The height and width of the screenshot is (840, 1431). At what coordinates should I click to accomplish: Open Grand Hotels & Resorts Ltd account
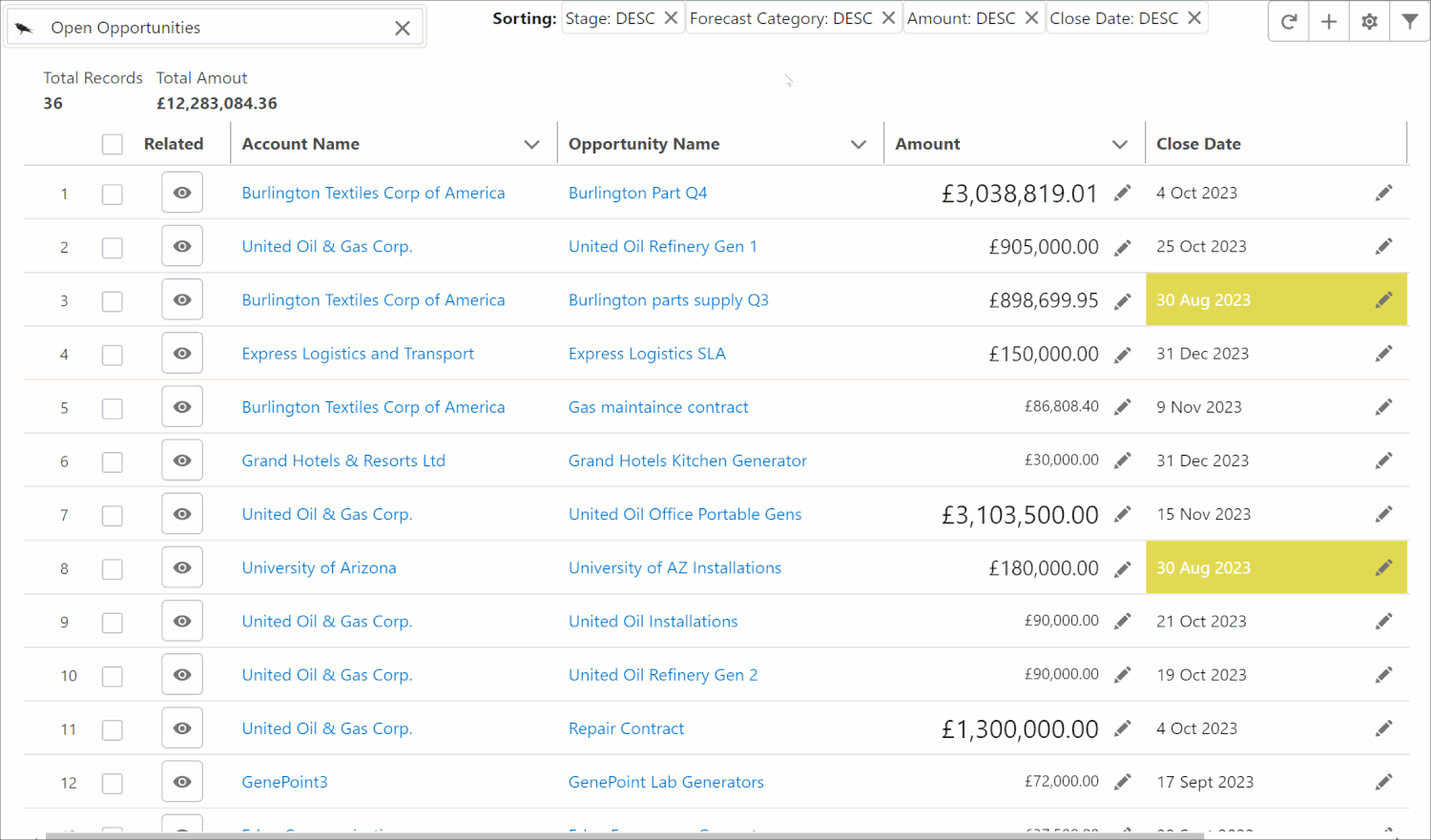343,461
